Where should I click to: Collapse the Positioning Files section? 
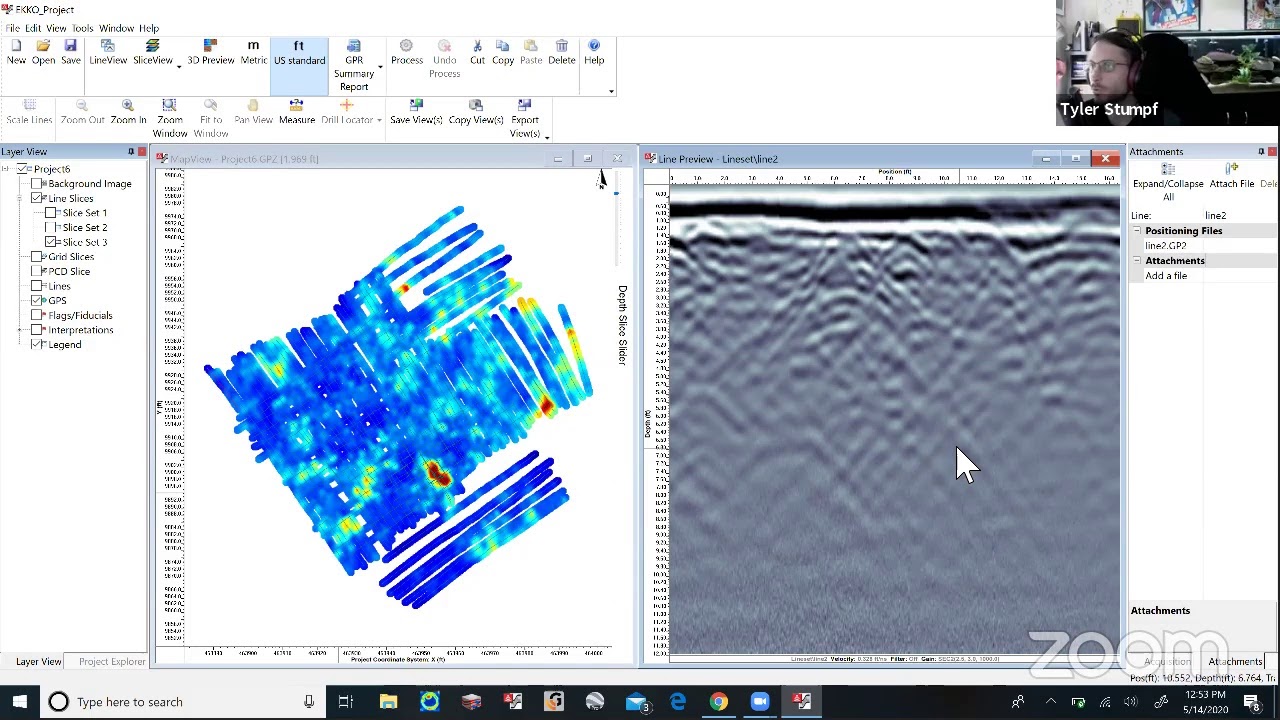coord(1137,230)
